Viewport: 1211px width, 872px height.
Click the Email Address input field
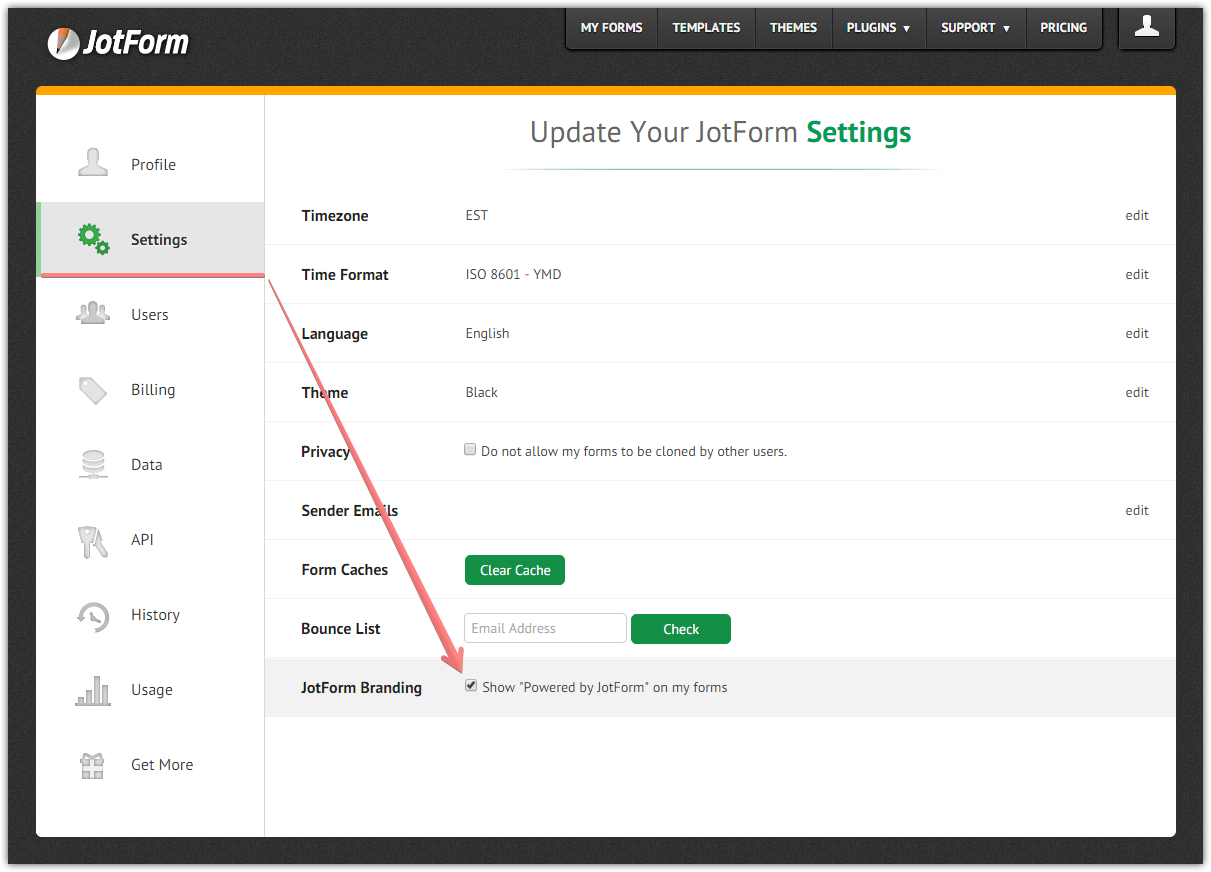pos(545,628)
